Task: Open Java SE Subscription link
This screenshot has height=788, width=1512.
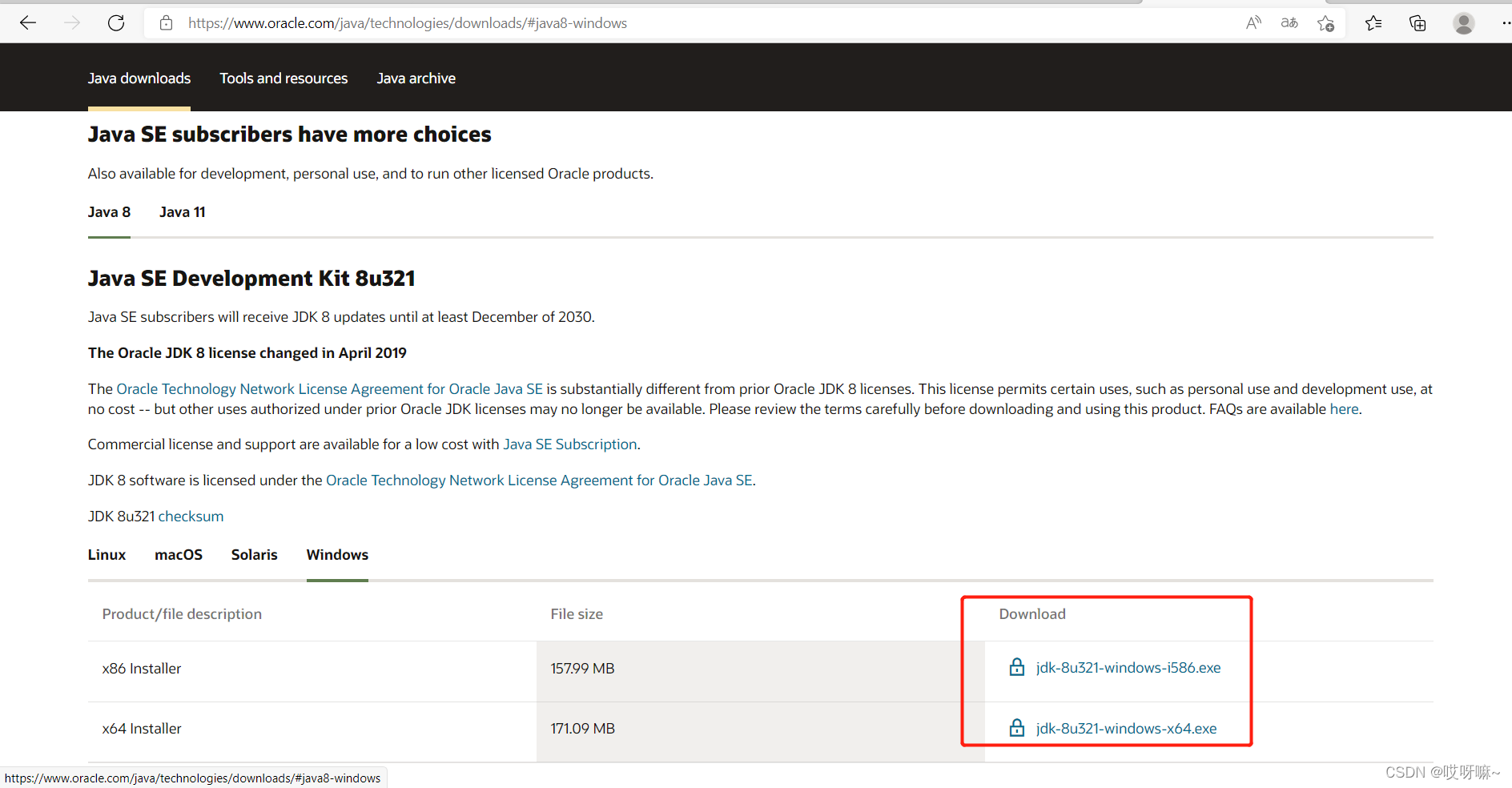Action: pyautogui.click(x=570, y=444)
